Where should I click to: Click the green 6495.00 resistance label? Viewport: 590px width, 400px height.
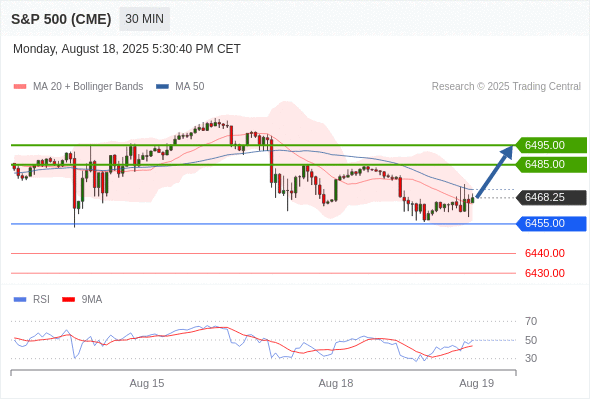point(551,145)
